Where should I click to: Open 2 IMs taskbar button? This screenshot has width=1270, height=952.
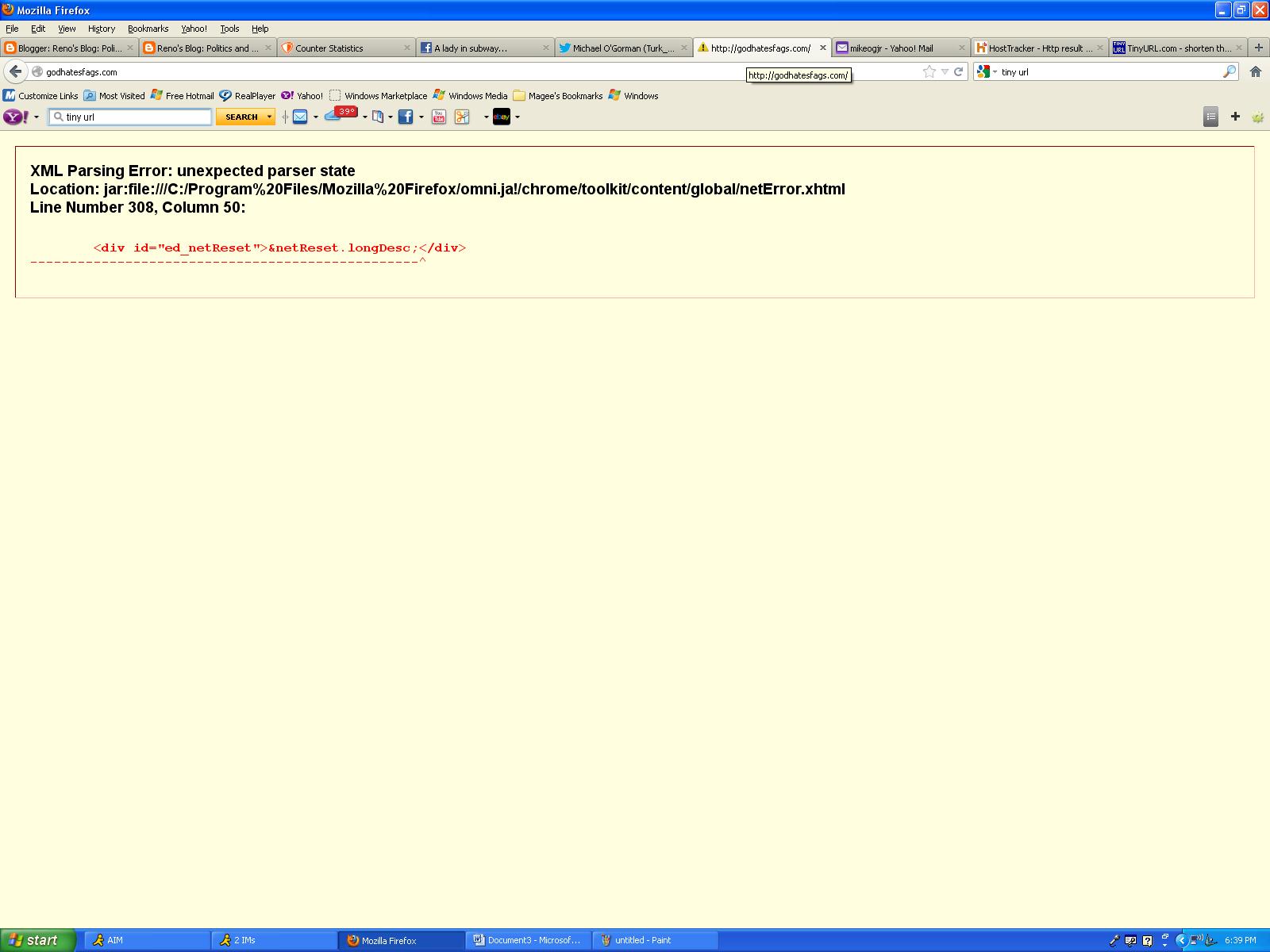coord(275,940)
